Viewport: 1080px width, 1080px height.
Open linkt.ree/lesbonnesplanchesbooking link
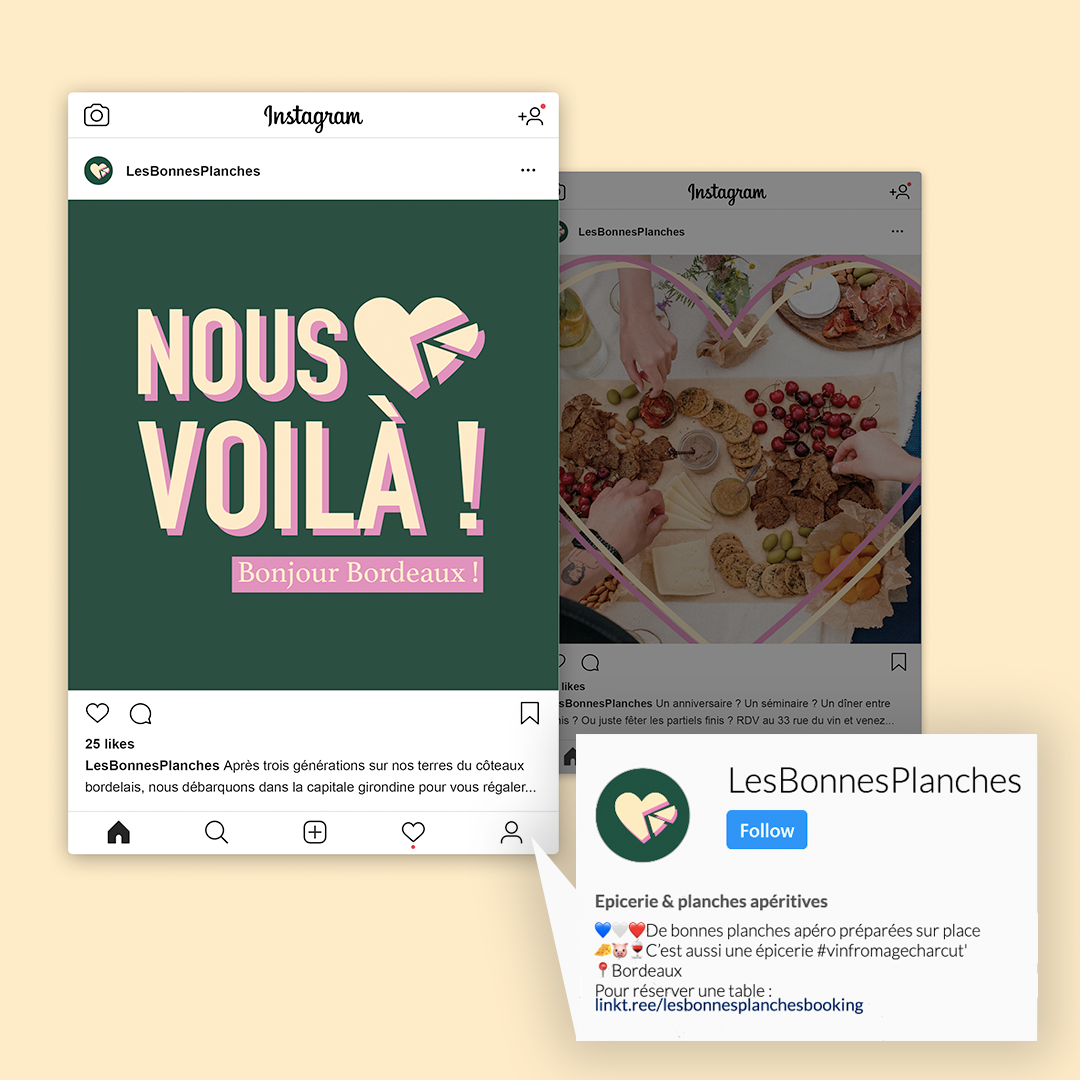click(x=729, y=1005)
